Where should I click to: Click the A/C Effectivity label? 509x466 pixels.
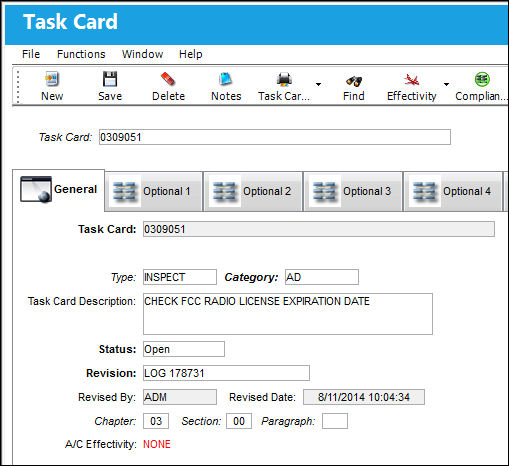tap(101, 444)
